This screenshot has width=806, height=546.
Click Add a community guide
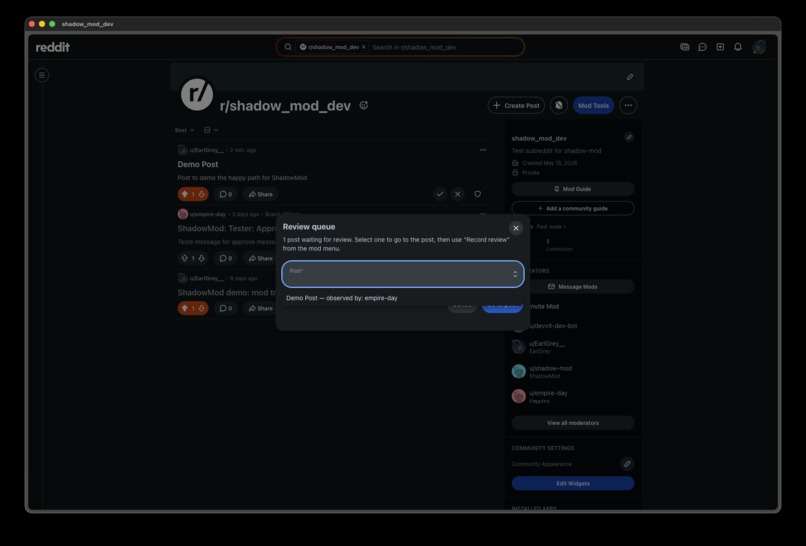point(573,209)
